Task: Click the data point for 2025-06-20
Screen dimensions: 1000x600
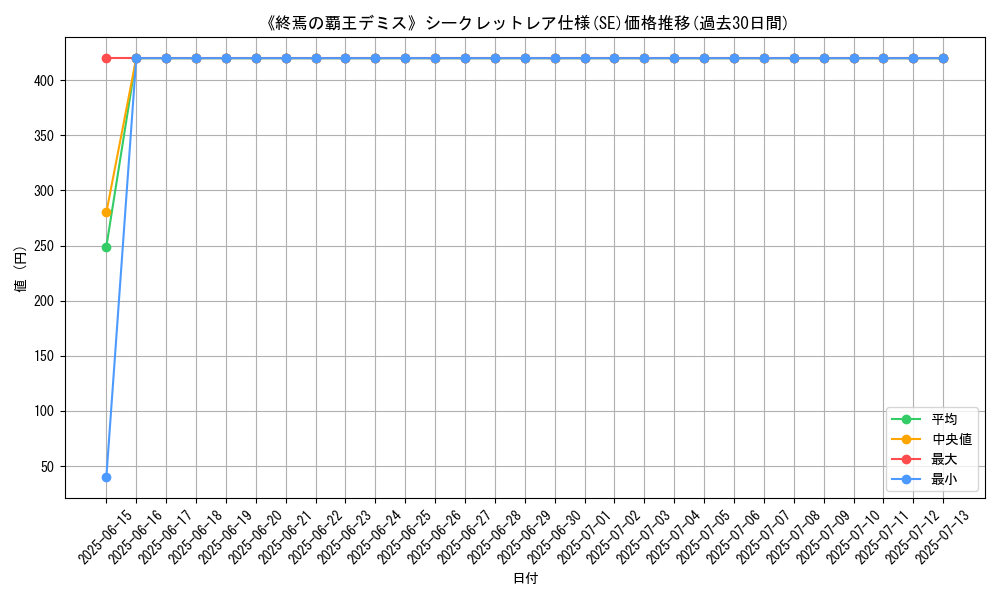Action: tap(256, 59)
